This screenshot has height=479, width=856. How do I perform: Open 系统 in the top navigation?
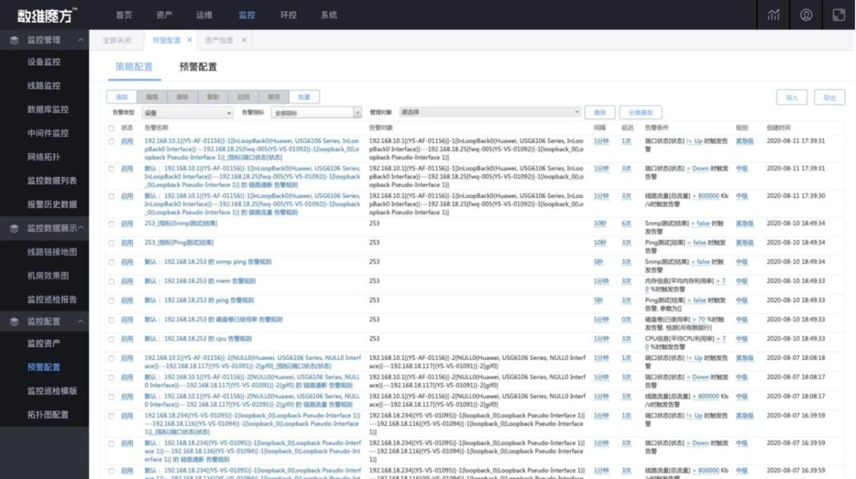point(329,15)
